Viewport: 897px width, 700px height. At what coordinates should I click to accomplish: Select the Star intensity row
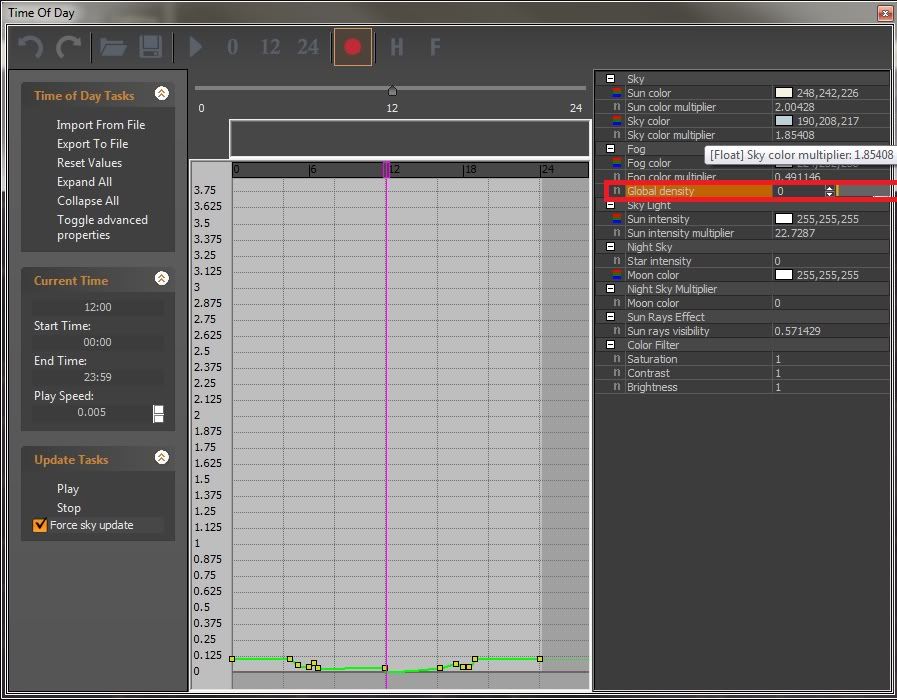[x=743, y=261]
